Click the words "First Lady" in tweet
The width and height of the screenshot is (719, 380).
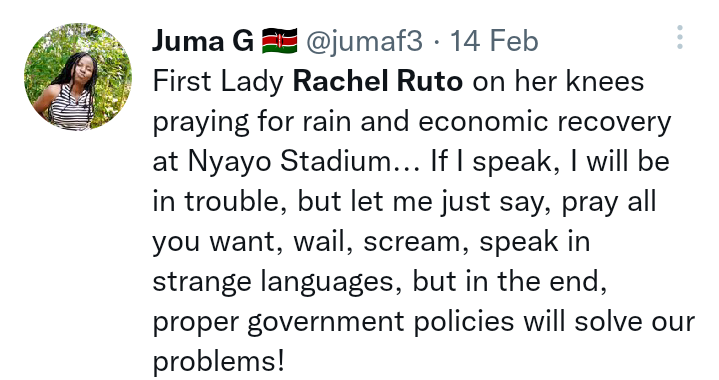pos(218,82)
